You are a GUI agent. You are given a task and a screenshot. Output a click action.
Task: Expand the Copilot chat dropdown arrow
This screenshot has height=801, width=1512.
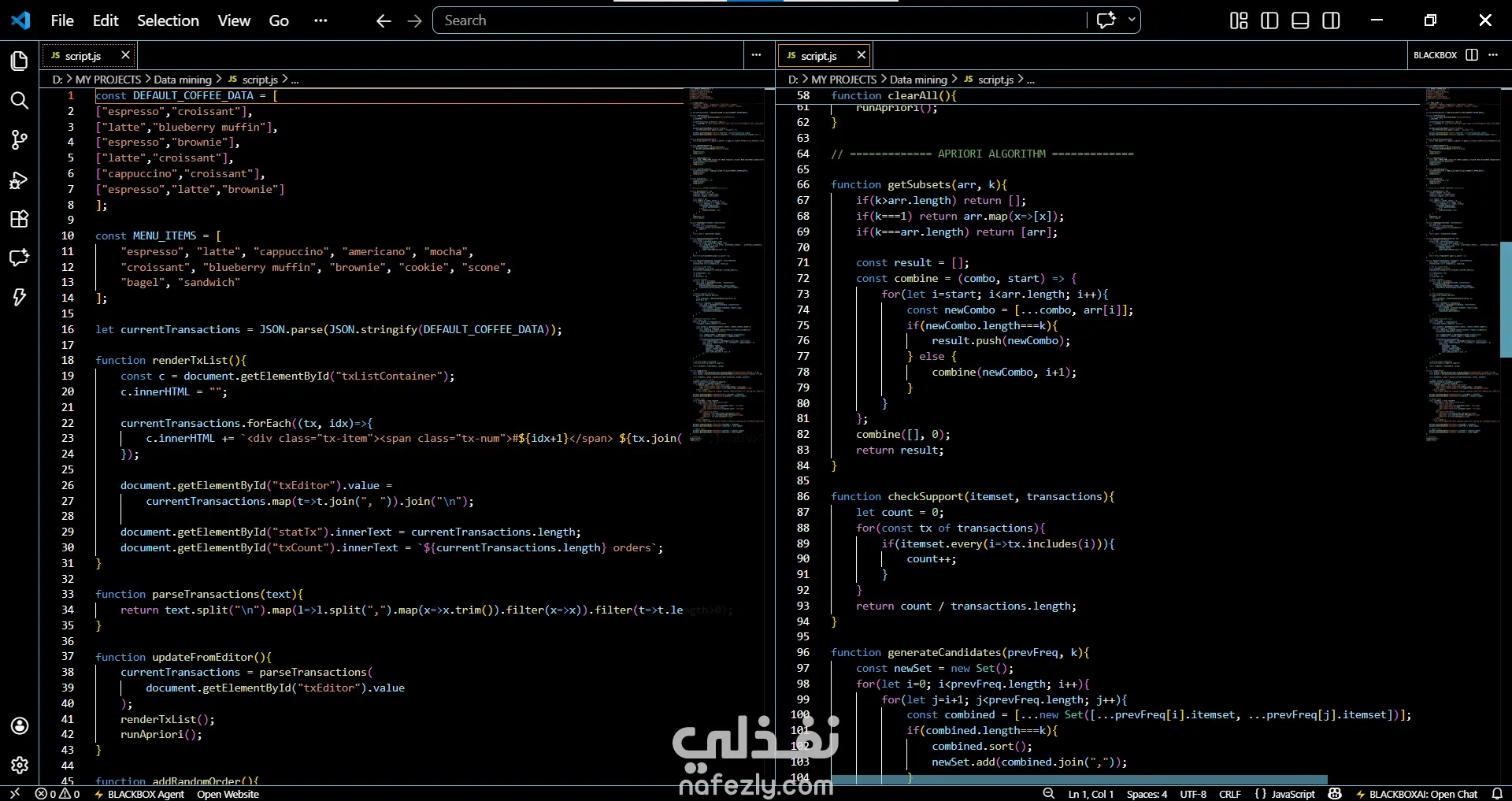1131,20
